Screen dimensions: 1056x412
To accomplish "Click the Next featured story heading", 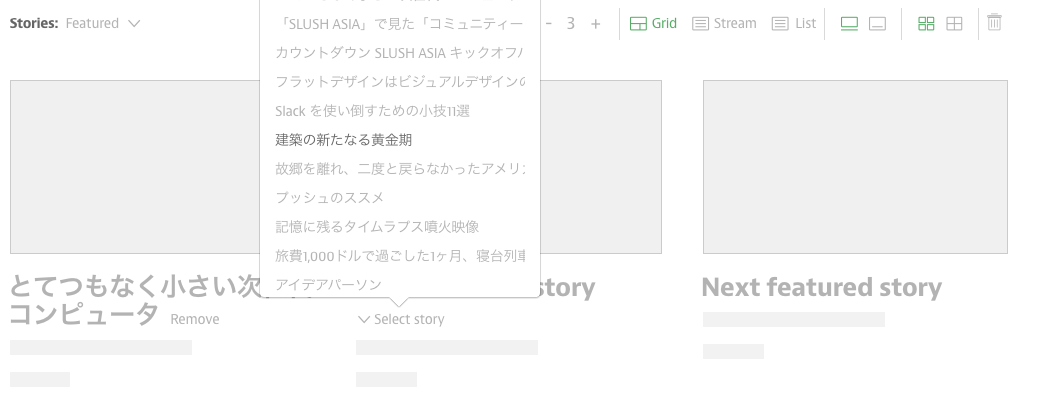I will tap(822, 287).
